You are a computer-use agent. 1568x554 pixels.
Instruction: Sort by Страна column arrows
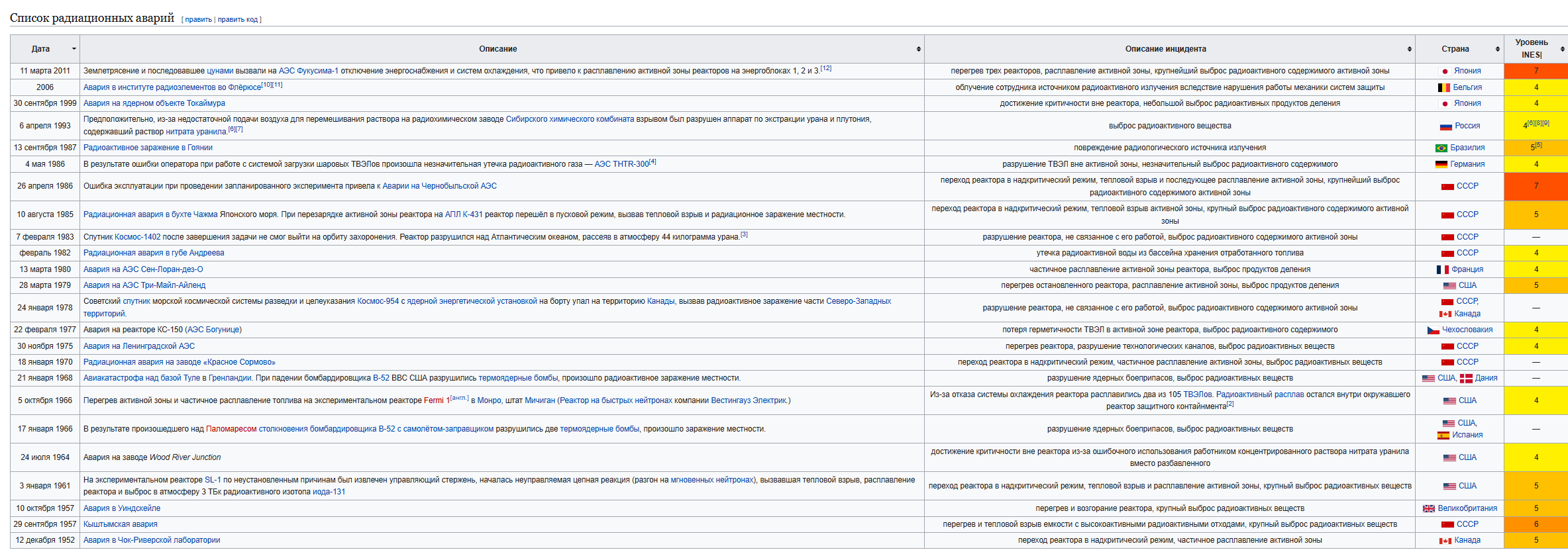coord(1497,49)
